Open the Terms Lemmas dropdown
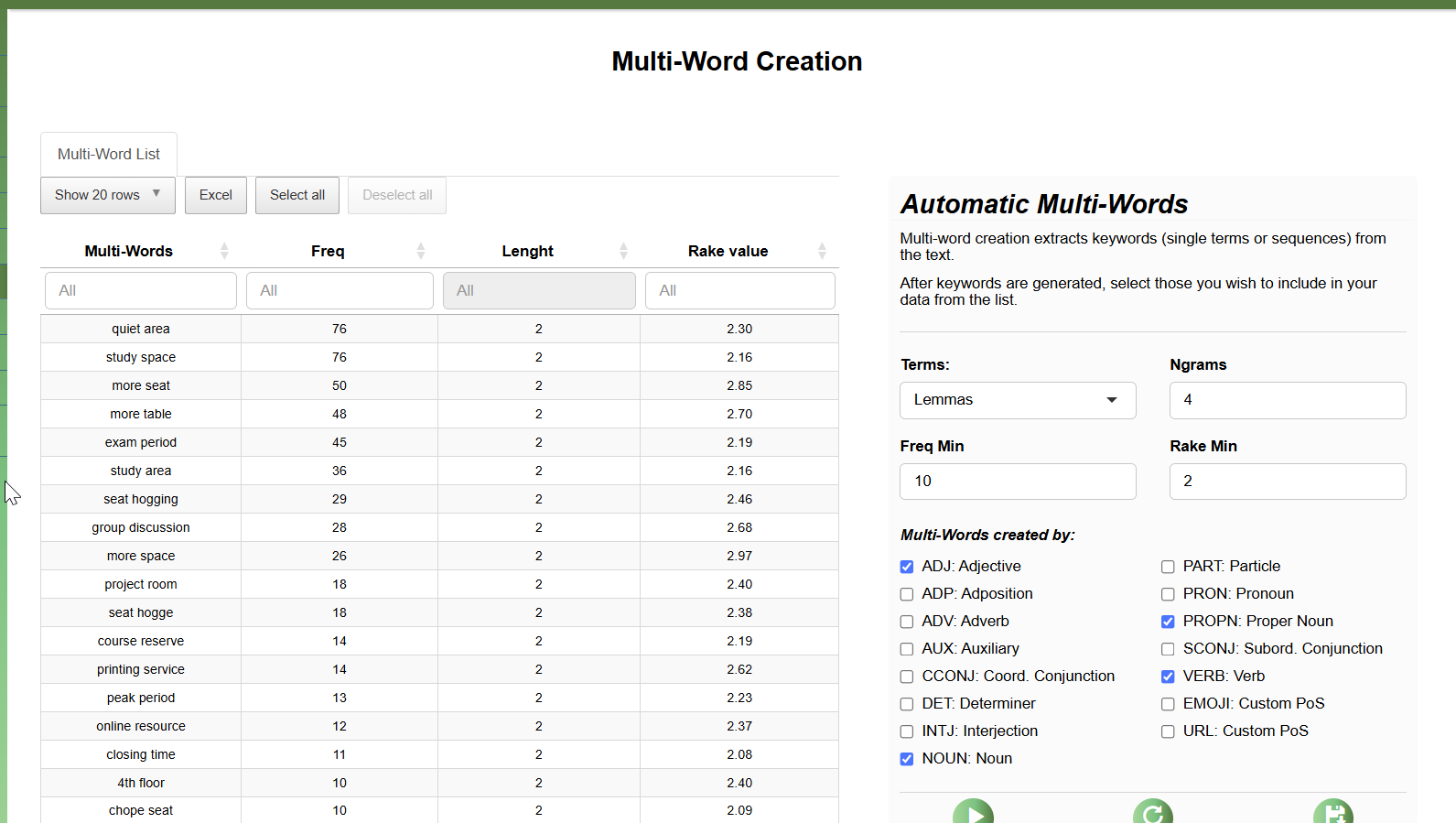The image size is (1456, 823). click(1018, 400)
